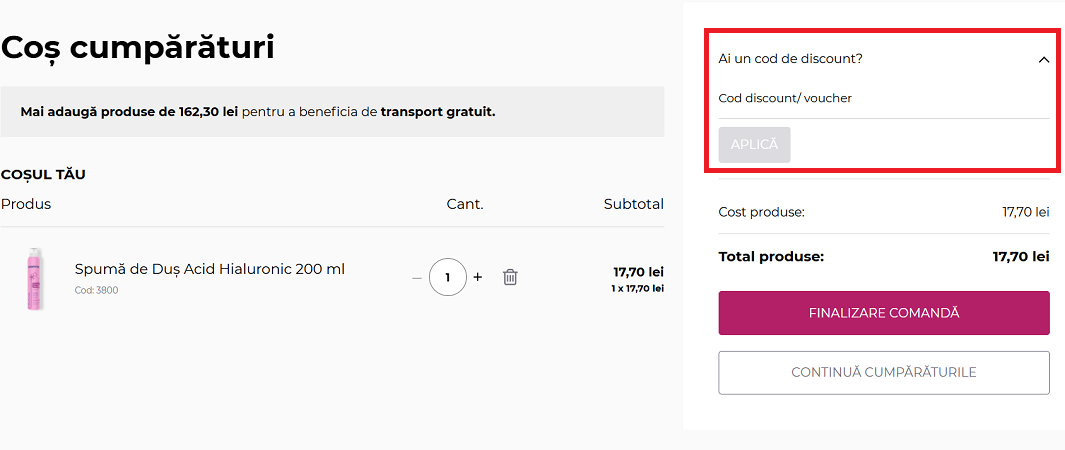
Task: Click FINALIZARE COMANDĂ to check out
Action: point(884,313)
